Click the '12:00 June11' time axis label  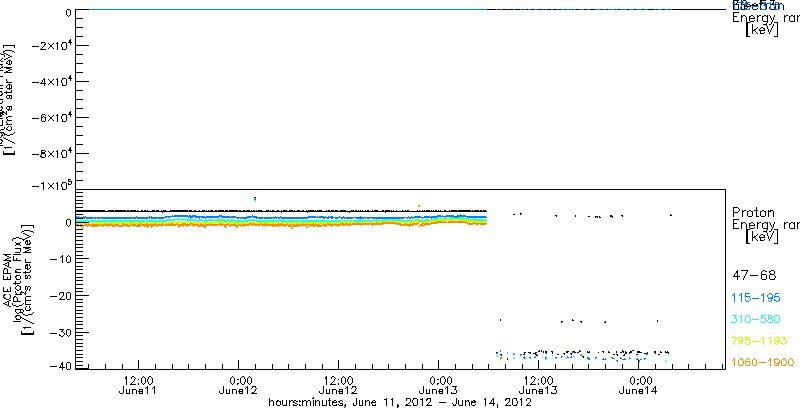138,385
